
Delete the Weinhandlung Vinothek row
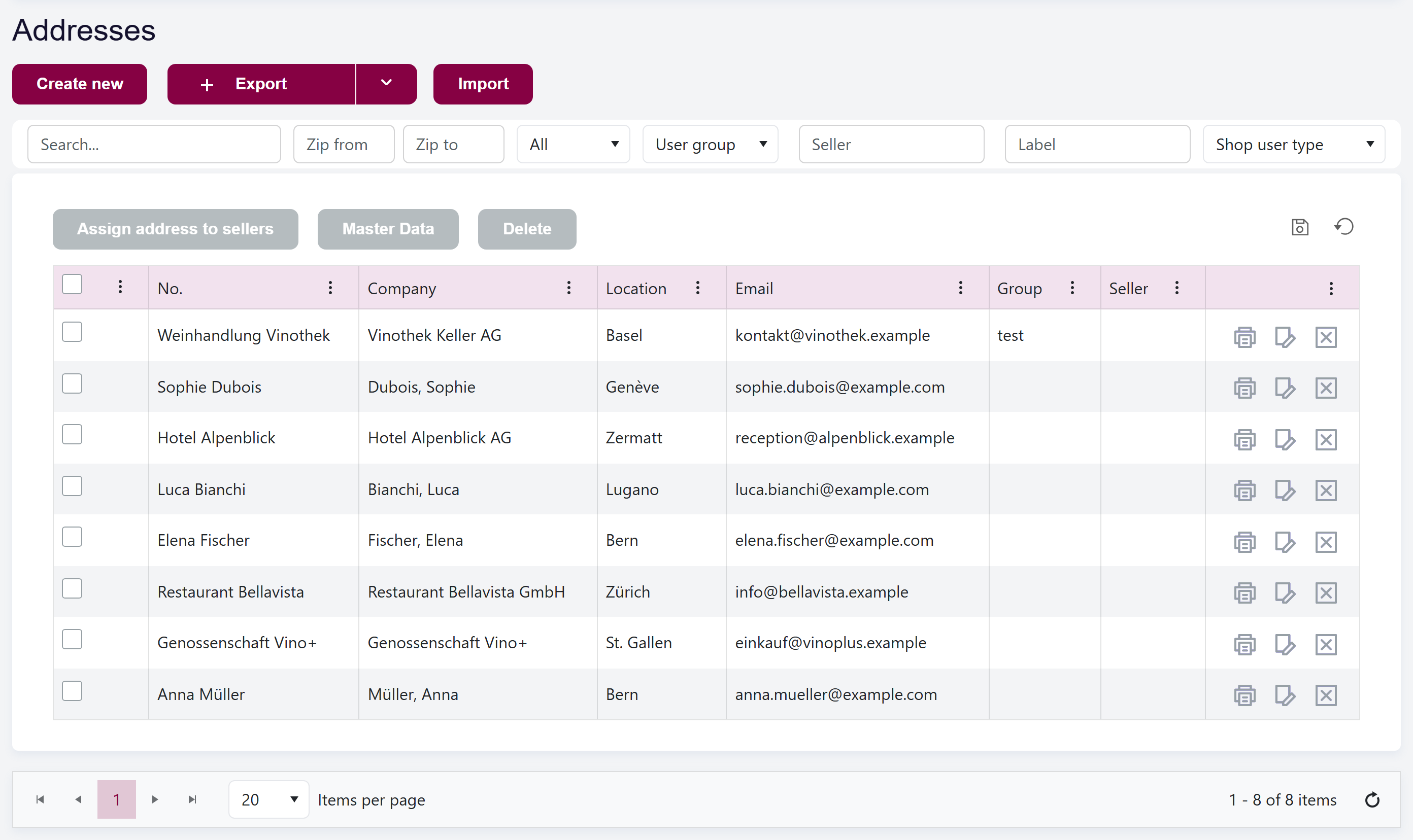(1326, 337)
